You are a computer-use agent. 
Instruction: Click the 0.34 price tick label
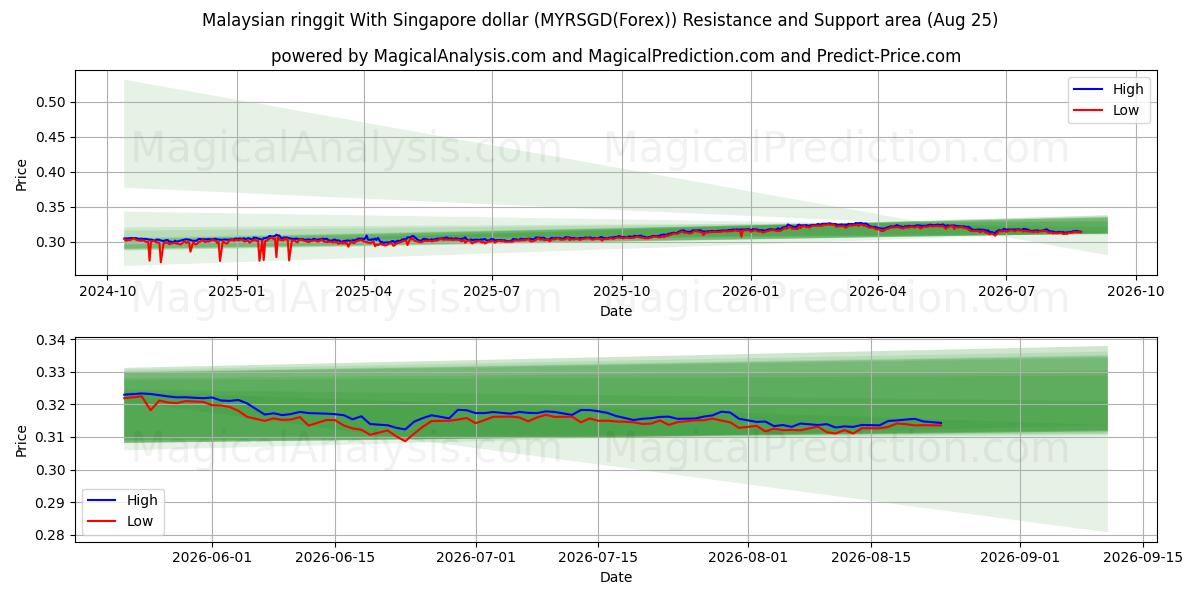click(52, 340)
